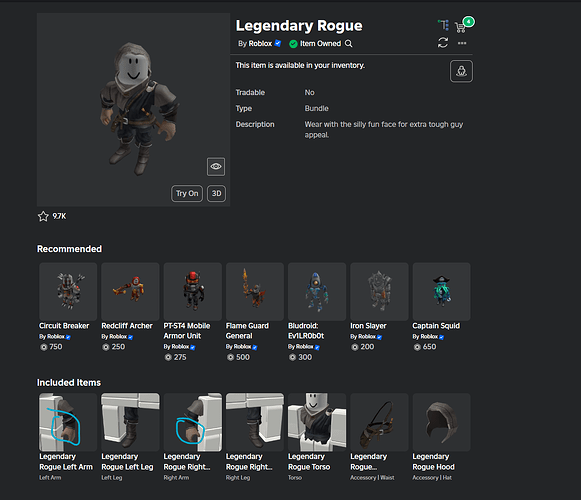Click the Try On button
The height and width of the screenshot is (500, 581).
click(x=187, y=193)
